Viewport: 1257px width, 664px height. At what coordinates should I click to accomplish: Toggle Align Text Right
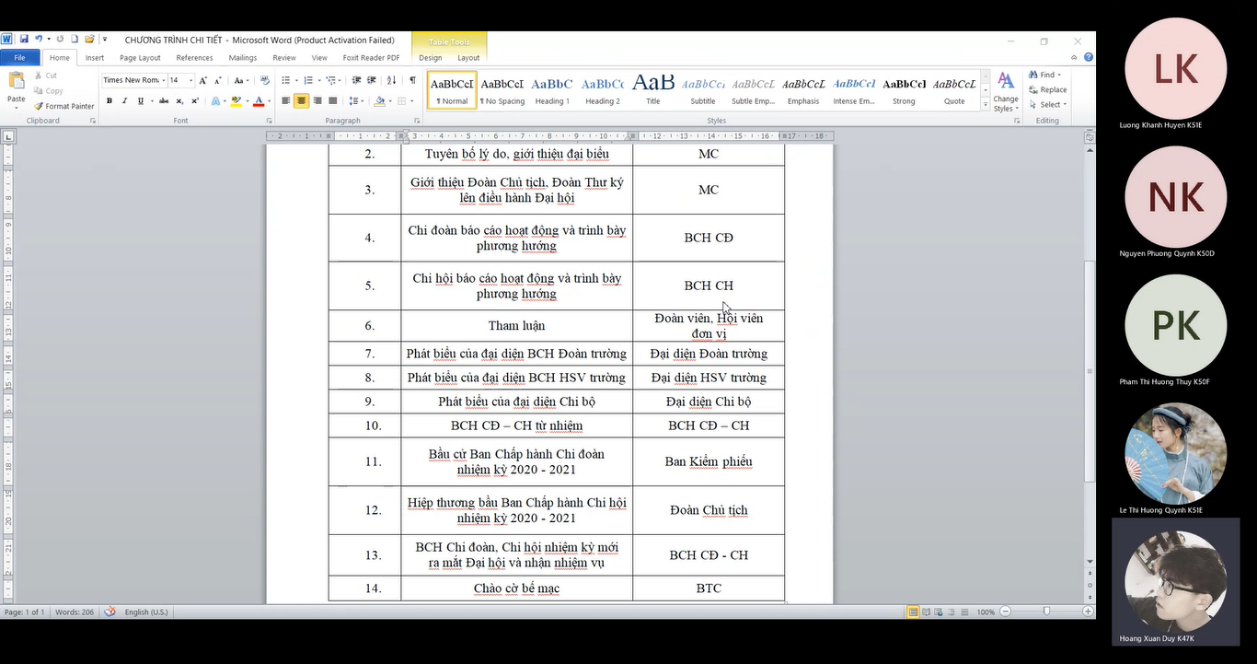317,101
